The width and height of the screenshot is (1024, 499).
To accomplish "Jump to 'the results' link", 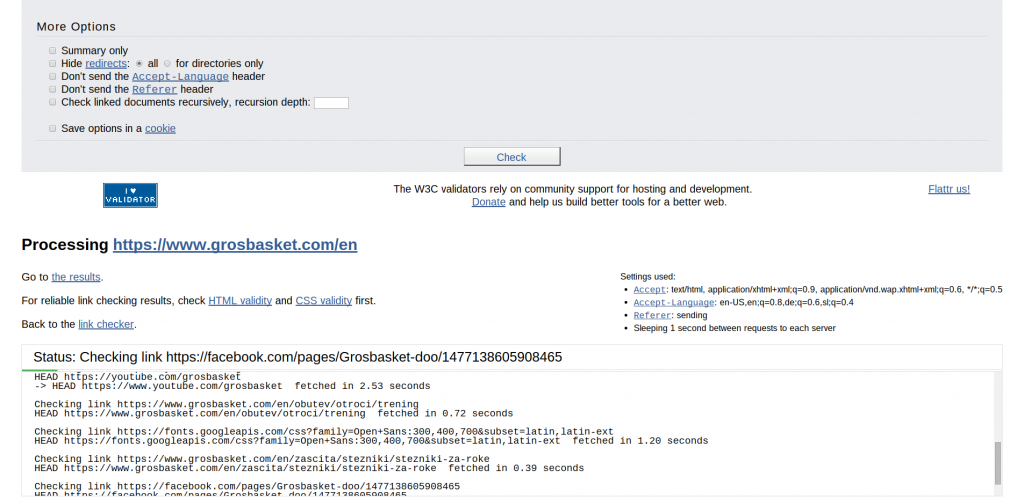I will point(76,277).
